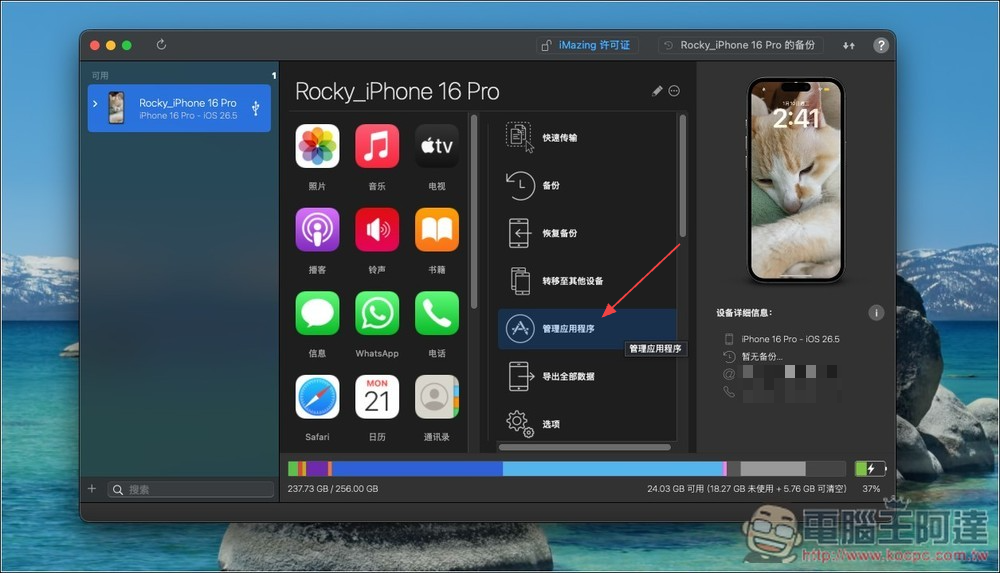Open the Podcasts (播客) icon
The width and height of the screenshot is (1000, 573).
(317, 230)
